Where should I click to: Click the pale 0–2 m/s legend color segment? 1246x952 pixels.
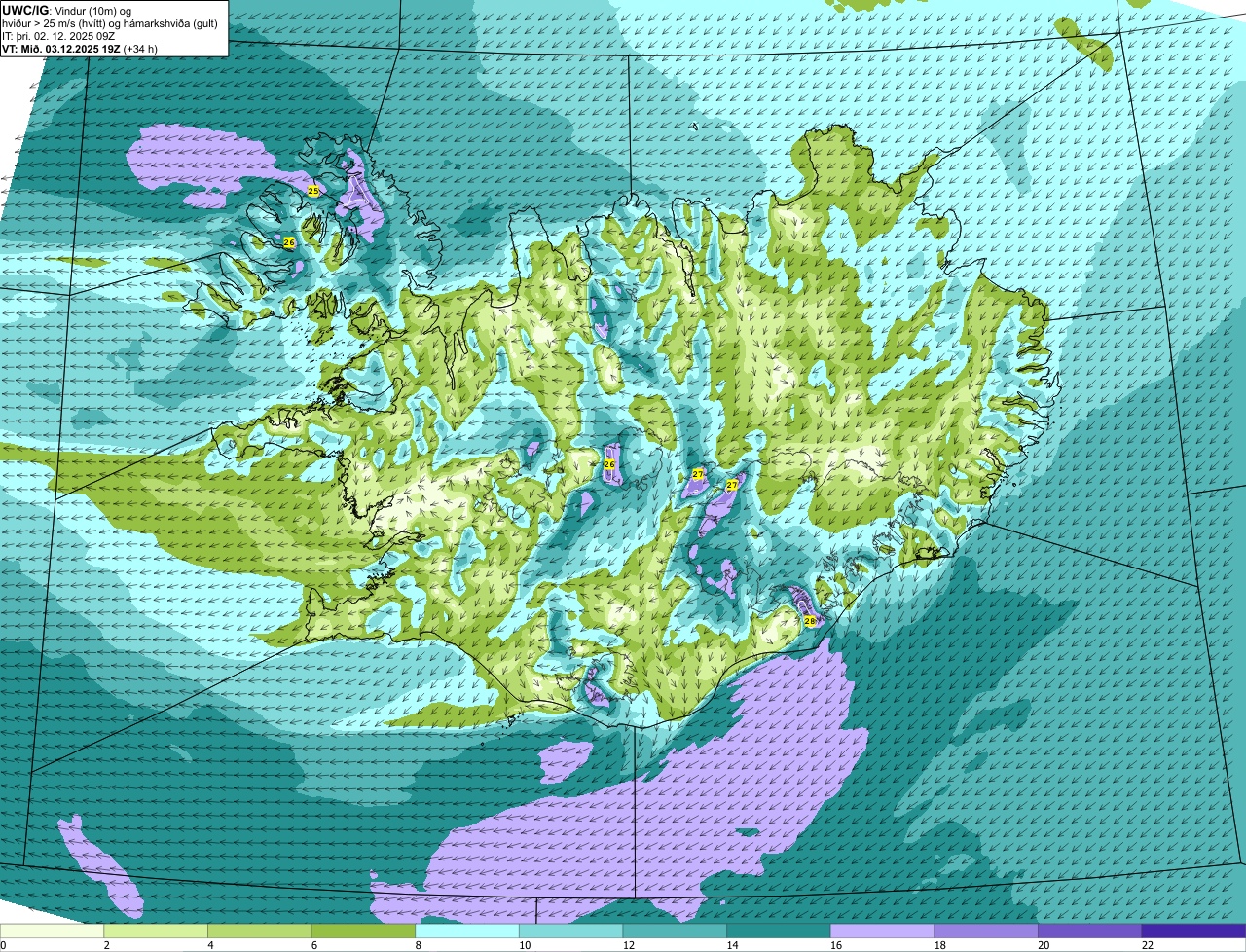click(52, 932)
